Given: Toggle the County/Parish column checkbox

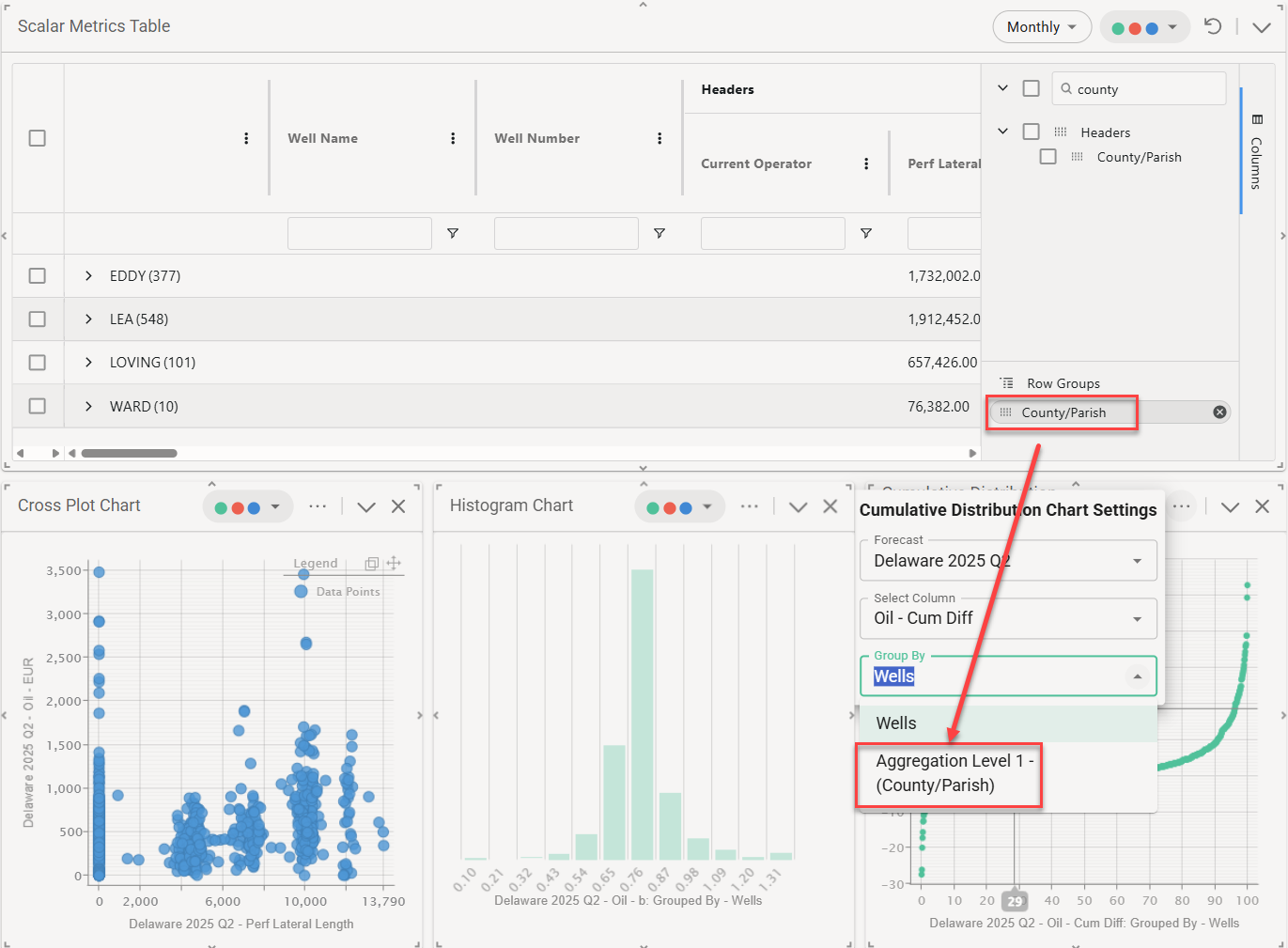Looking at the screenshot, I should 1048,157.
